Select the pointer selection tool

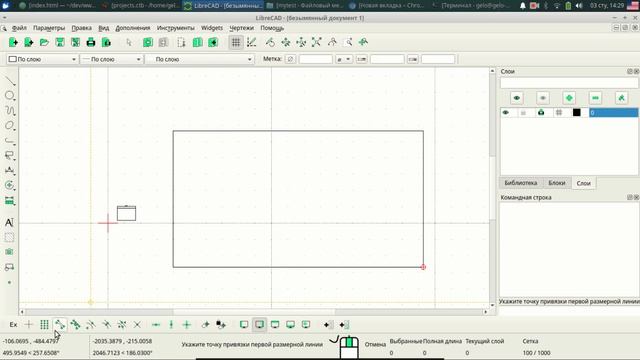(x=129, y=42)
